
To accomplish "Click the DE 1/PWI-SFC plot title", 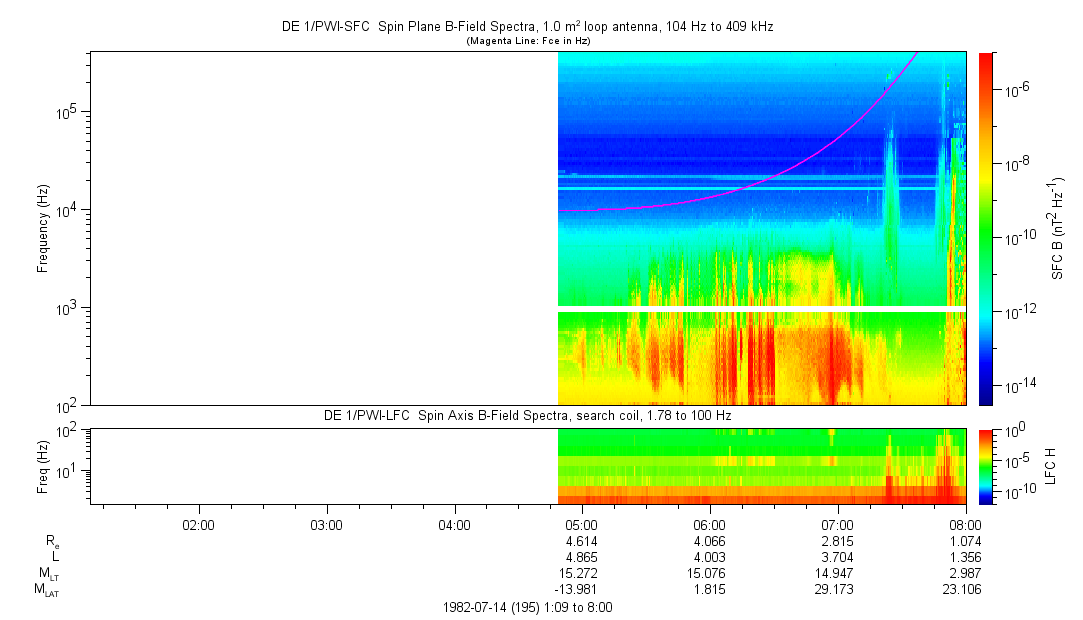I will [527, 27].
